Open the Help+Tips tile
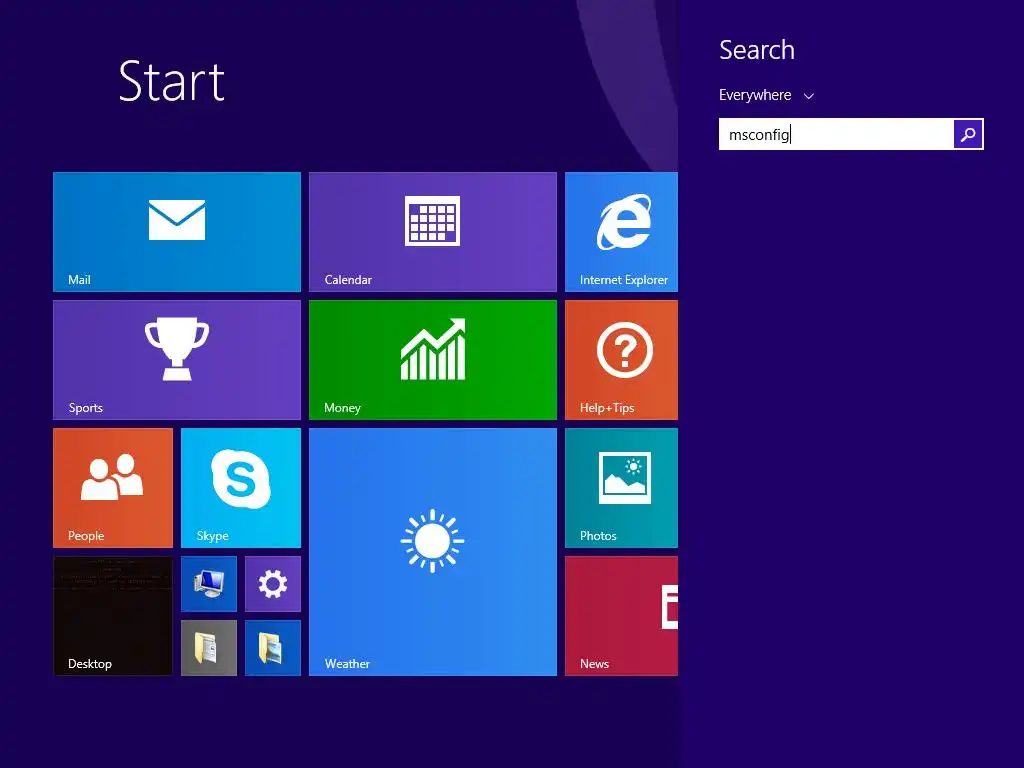1024x768 pixels. click(x=621, y=360)
